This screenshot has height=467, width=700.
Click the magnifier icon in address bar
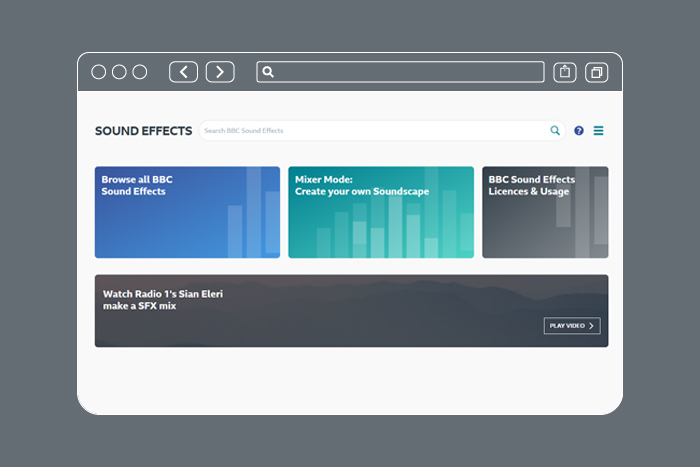(268, 72)
